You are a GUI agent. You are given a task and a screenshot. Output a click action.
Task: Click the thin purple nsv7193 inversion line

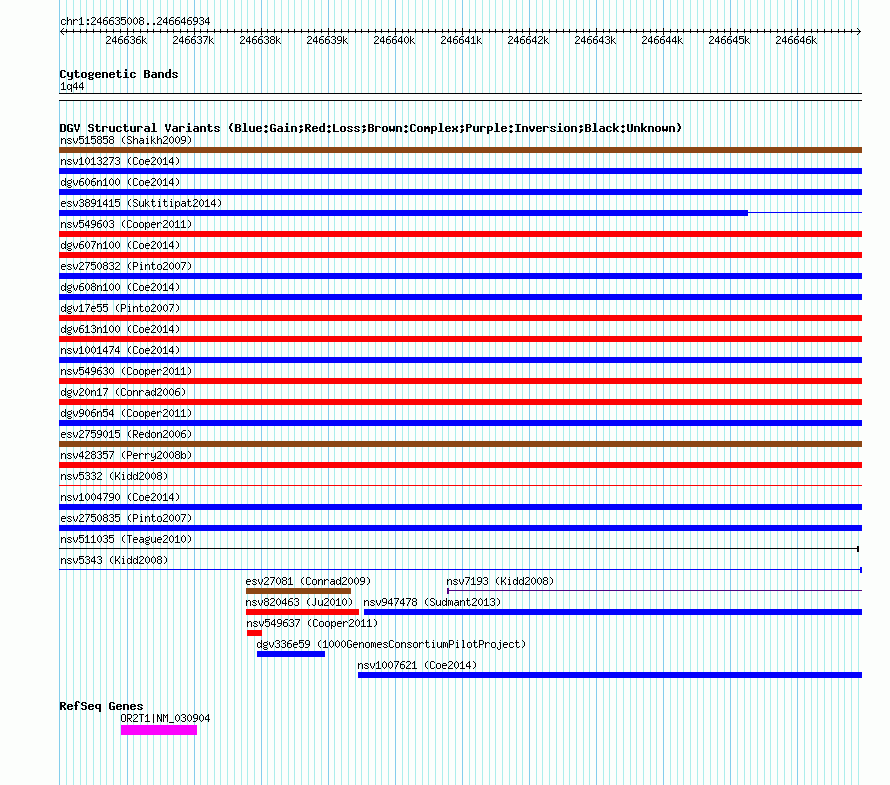(654, 591)
